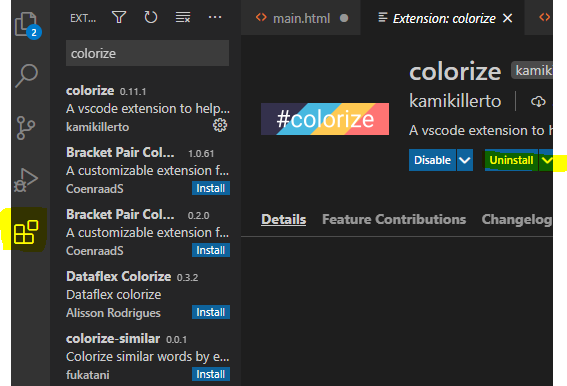This screenshot has width=567, height=386.
Task: Open the Details tab
Action: (x=284, y=219)
